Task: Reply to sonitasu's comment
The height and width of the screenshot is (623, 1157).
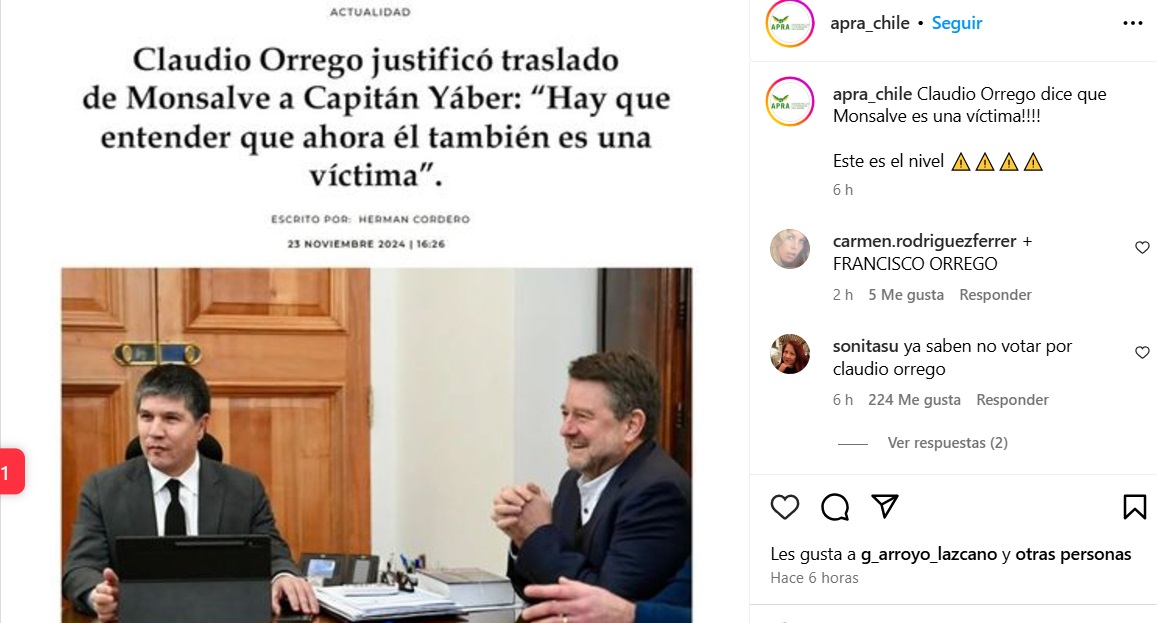Action: pyautogui.click(x=1012, y=399)
